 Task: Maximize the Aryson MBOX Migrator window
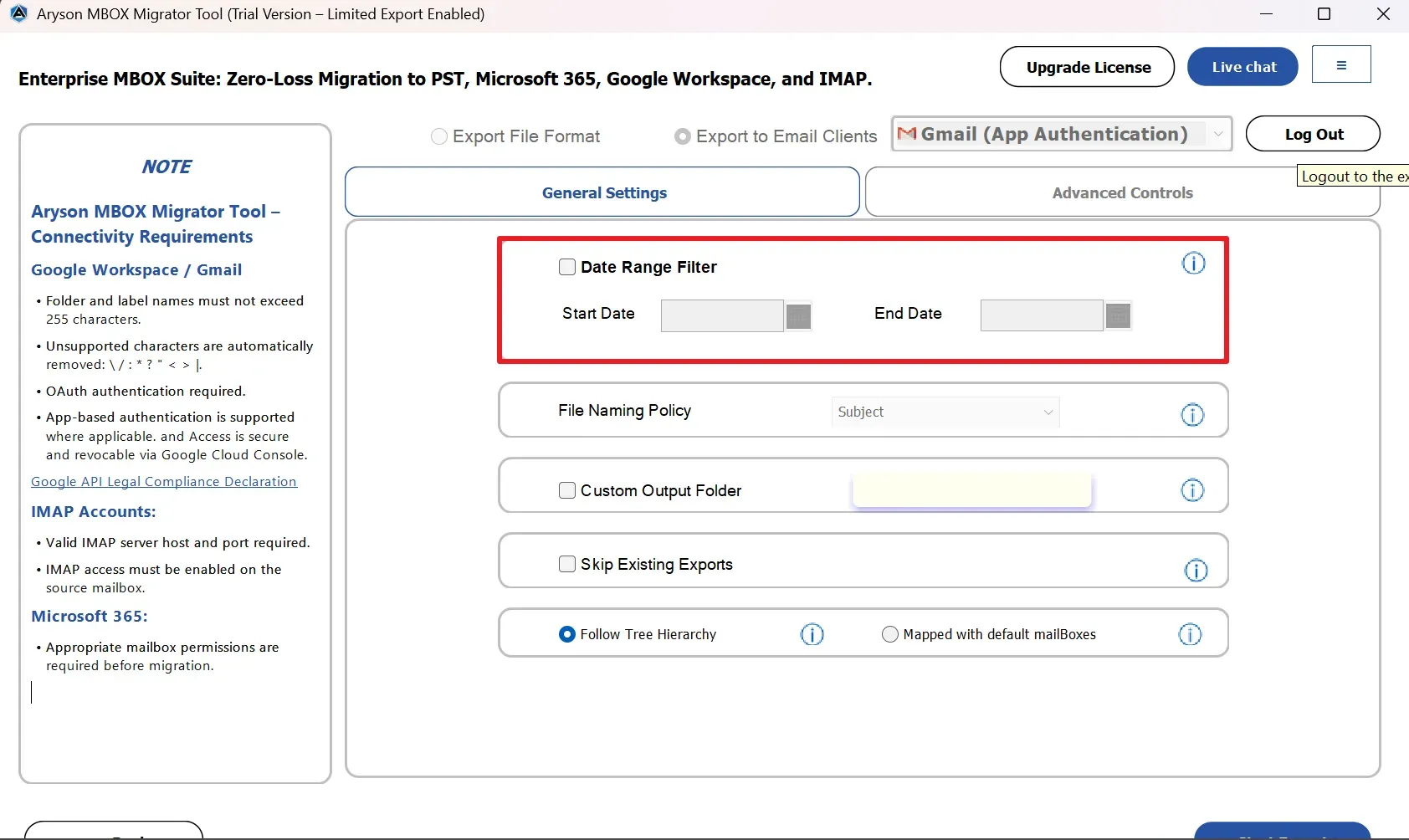tap(1324, 14)
